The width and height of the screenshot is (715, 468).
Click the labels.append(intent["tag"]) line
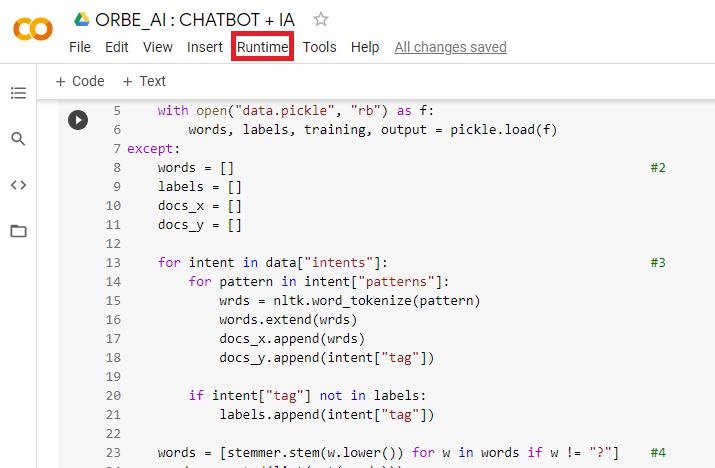coord(326,415)
